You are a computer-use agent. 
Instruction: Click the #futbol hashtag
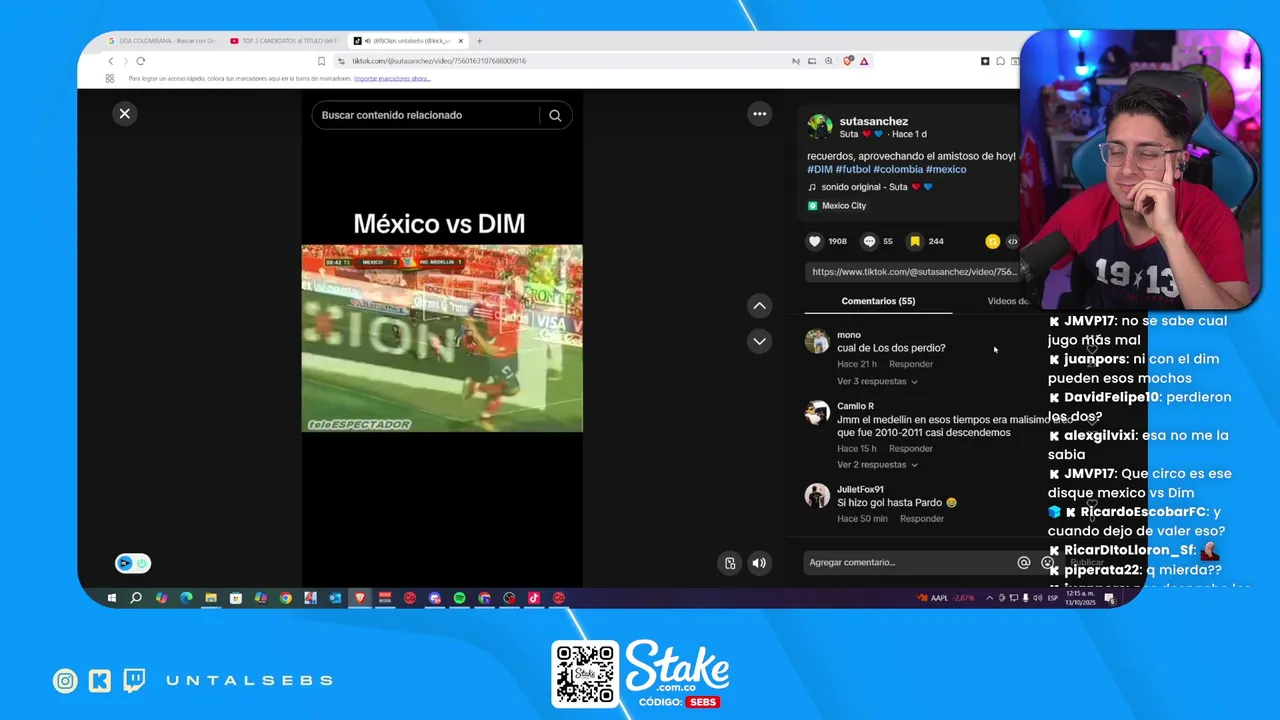853,170
